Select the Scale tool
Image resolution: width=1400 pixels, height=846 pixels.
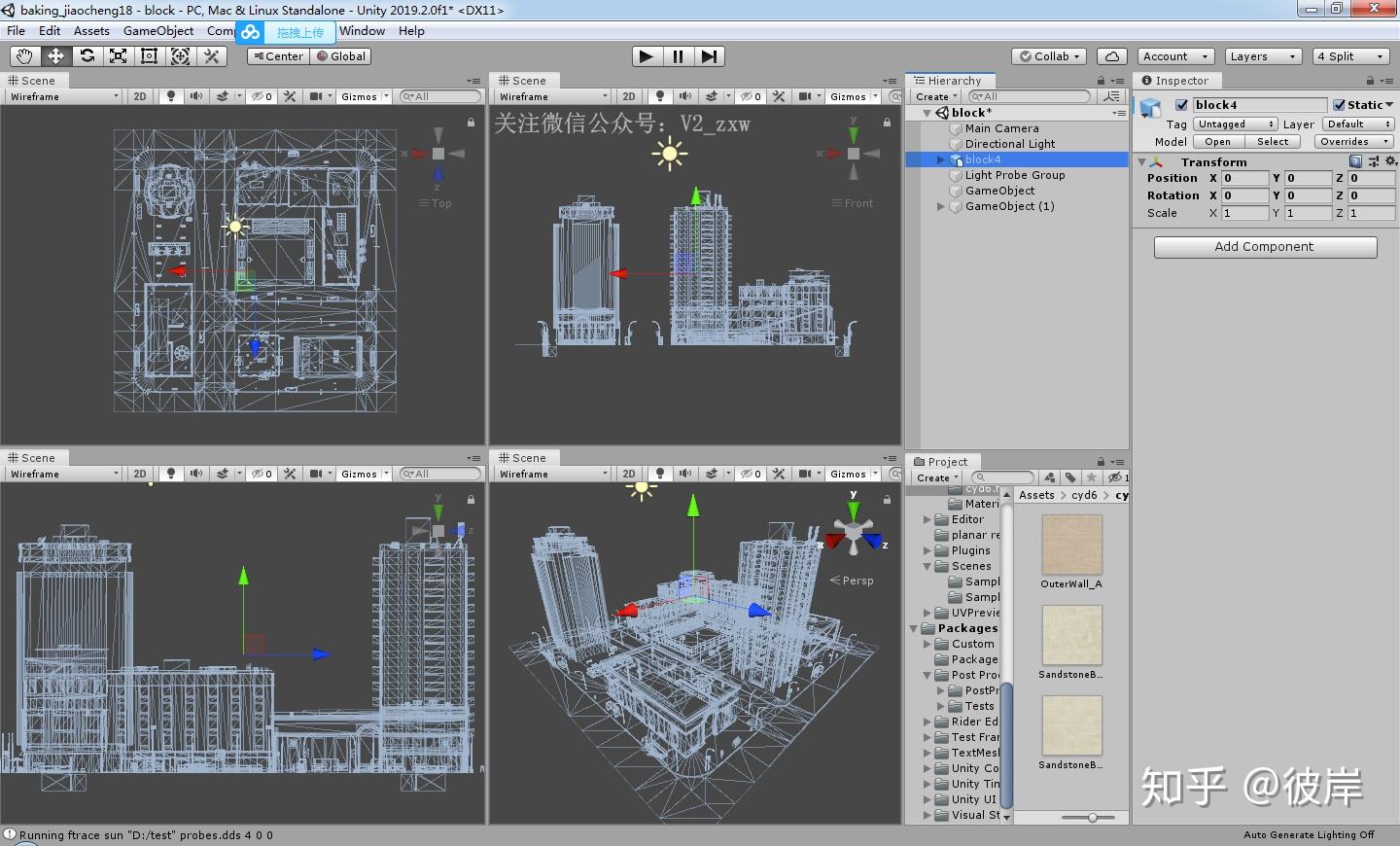pos(118,56)
